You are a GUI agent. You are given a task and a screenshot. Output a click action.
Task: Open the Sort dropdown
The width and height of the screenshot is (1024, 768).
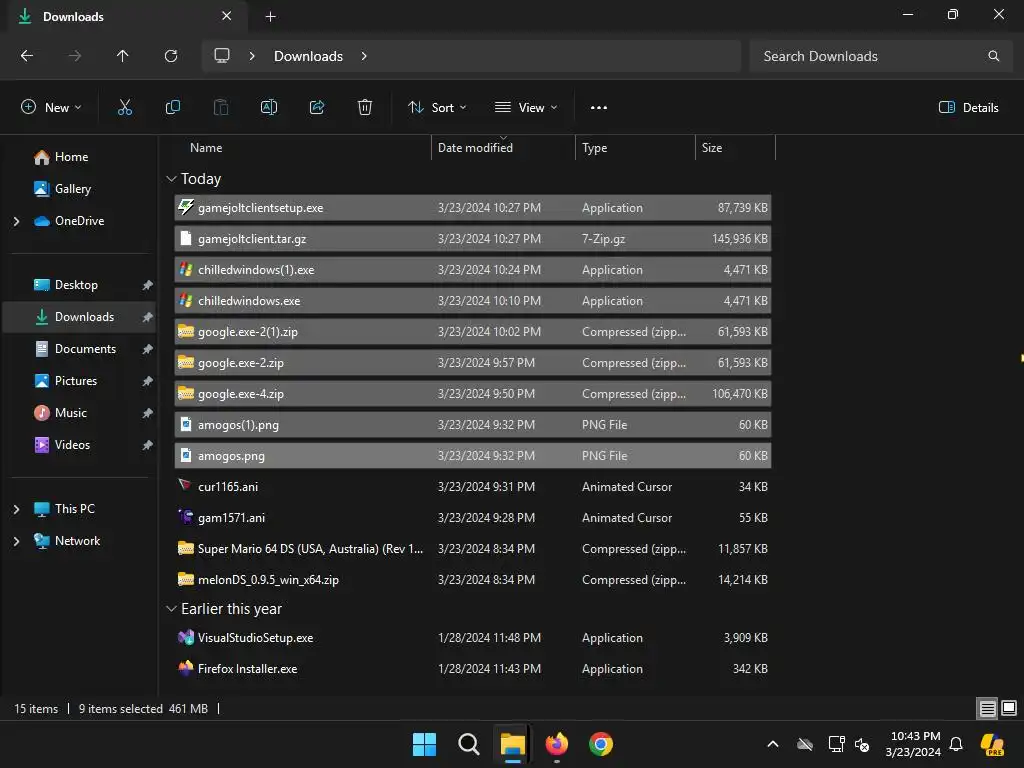pyautogui.click(x=437, y=108)
